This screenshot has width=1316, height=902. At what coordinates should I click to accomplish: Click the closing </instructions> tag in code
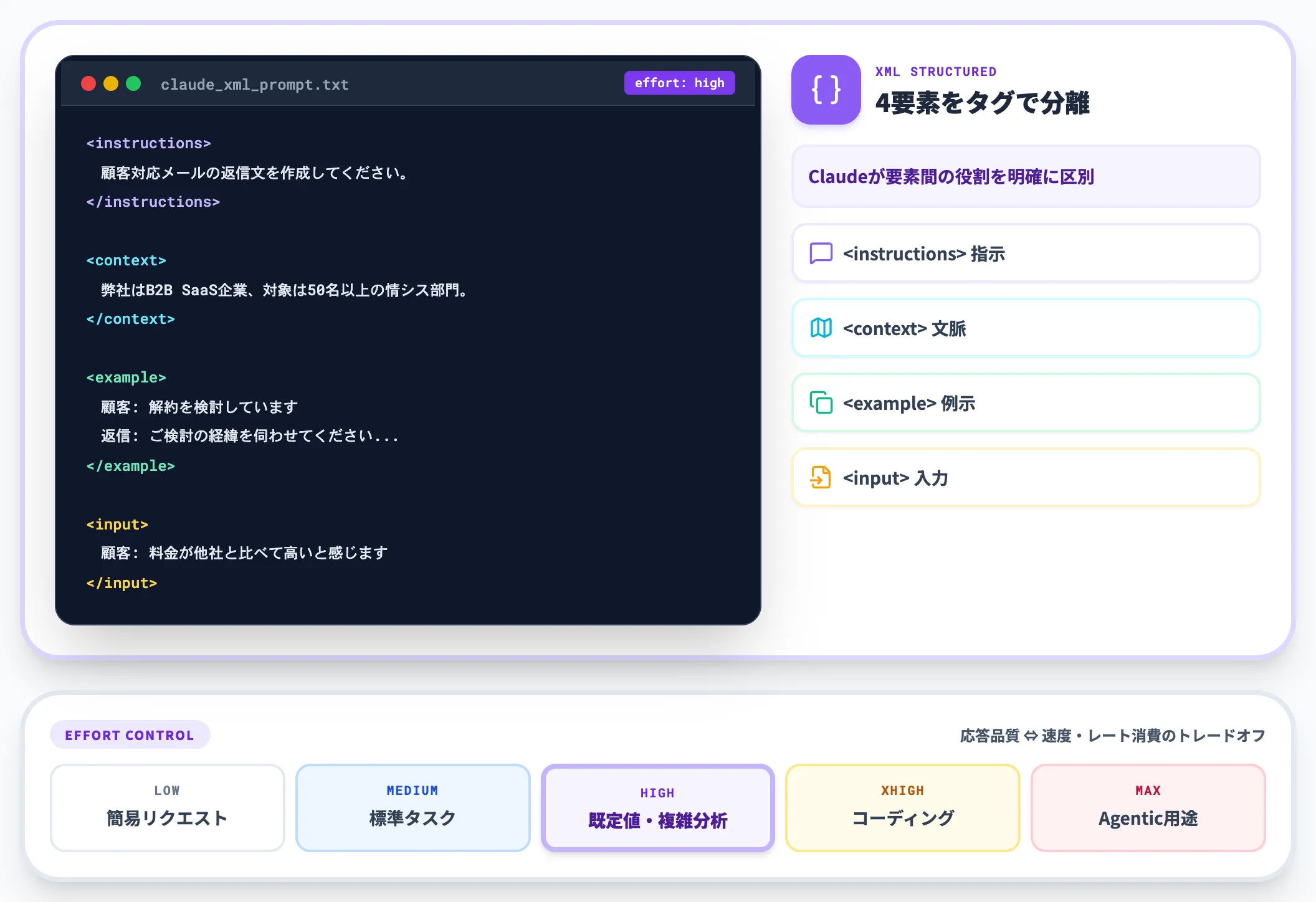click(153, 202)
